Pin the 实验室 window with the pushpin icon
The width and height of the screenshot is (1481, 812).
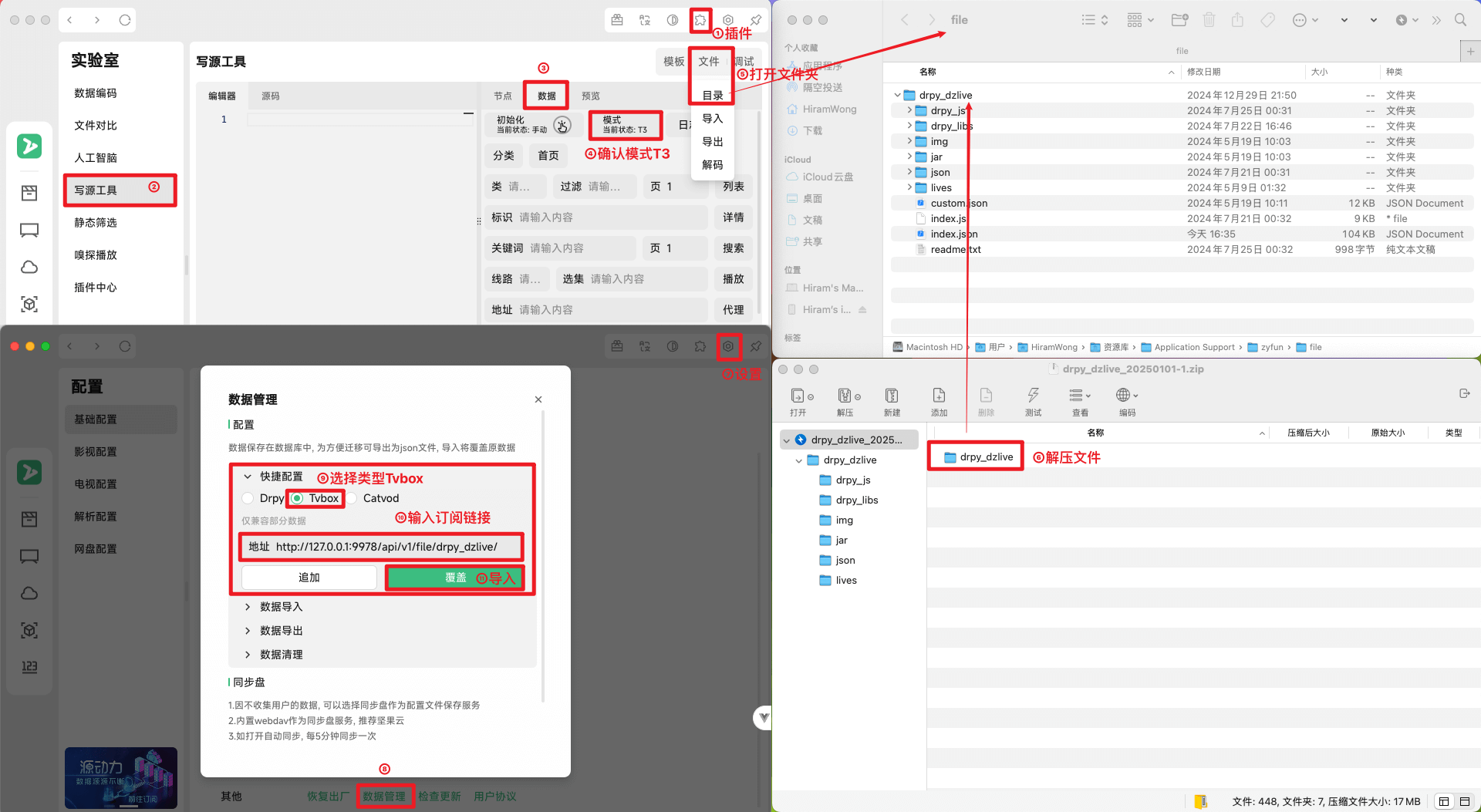(x=756, y=20)
